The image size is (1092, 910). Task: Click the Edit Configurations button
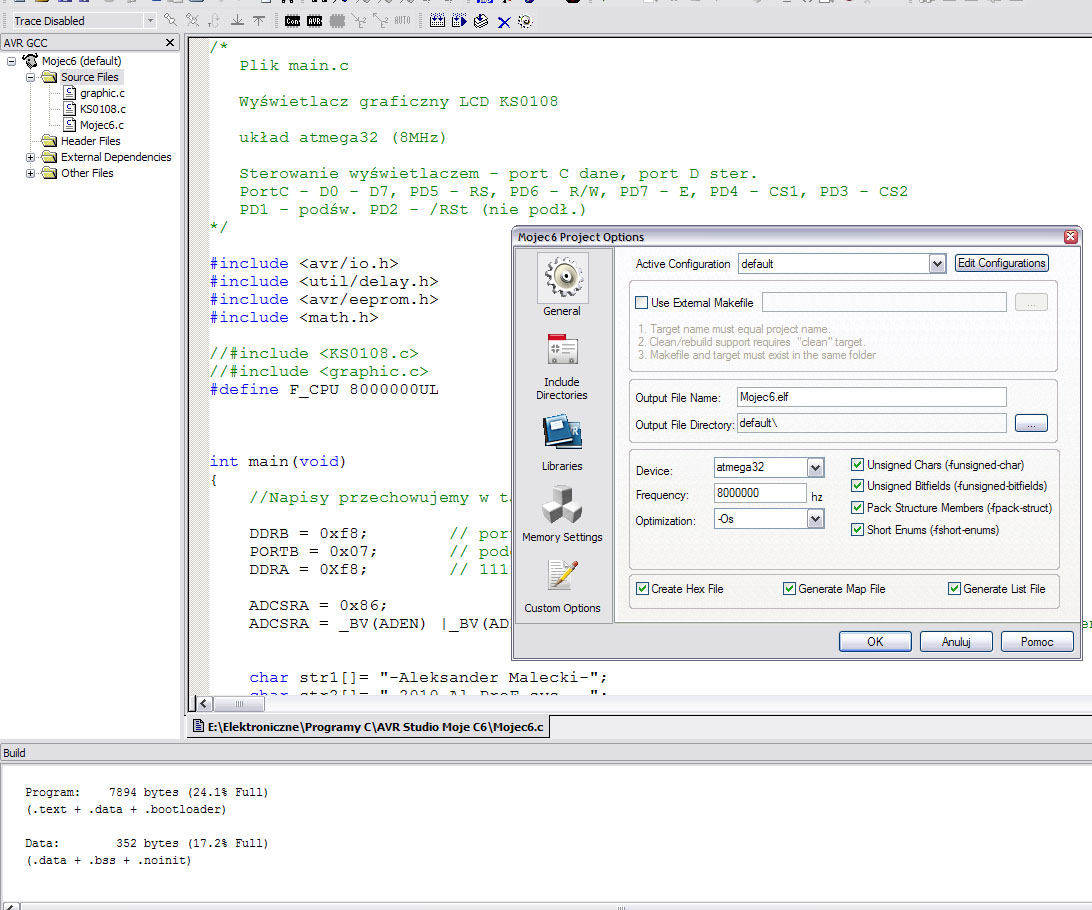click(1001, 263)
